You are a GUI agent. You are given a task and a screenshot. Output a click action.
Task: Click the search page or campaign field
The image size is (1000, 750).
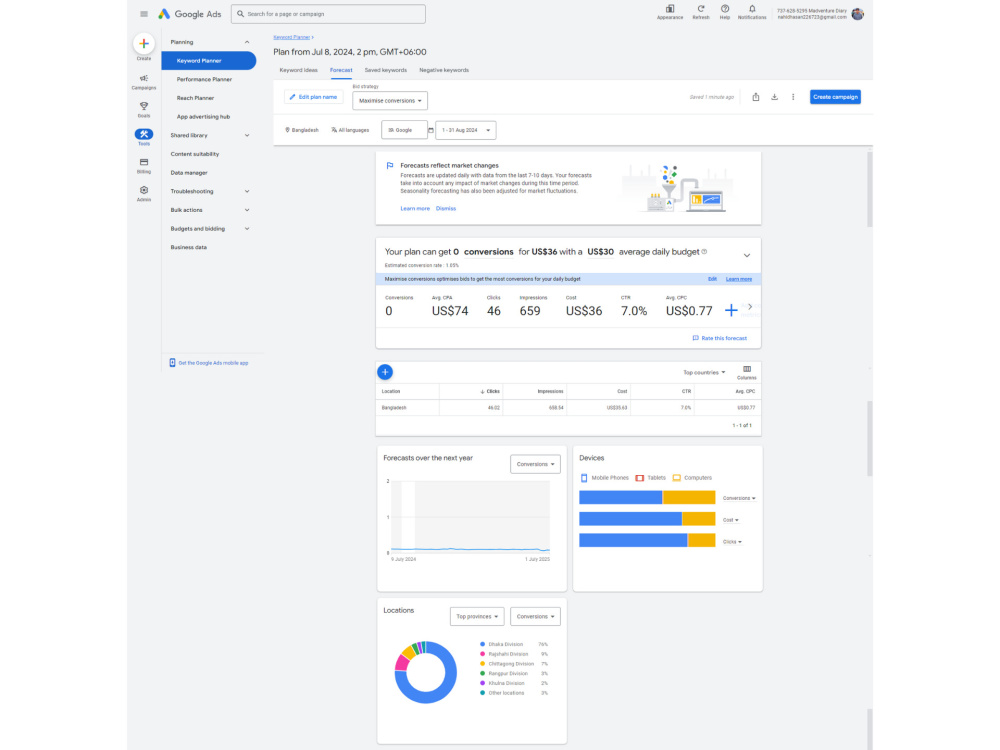click(328, 14)
